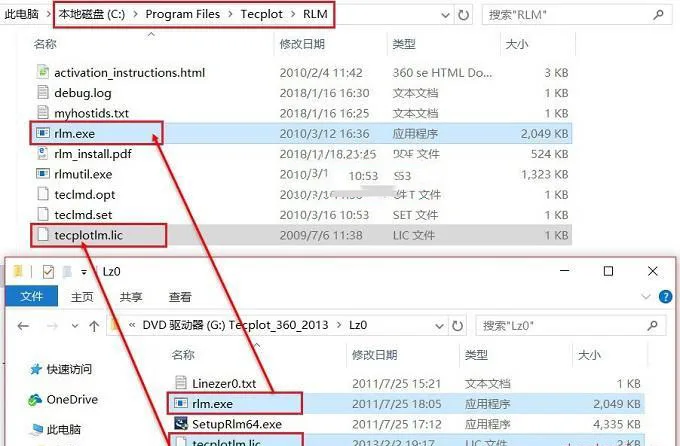
Task: Select 此电脑 in navigation pane
Action: pos(64,430)
